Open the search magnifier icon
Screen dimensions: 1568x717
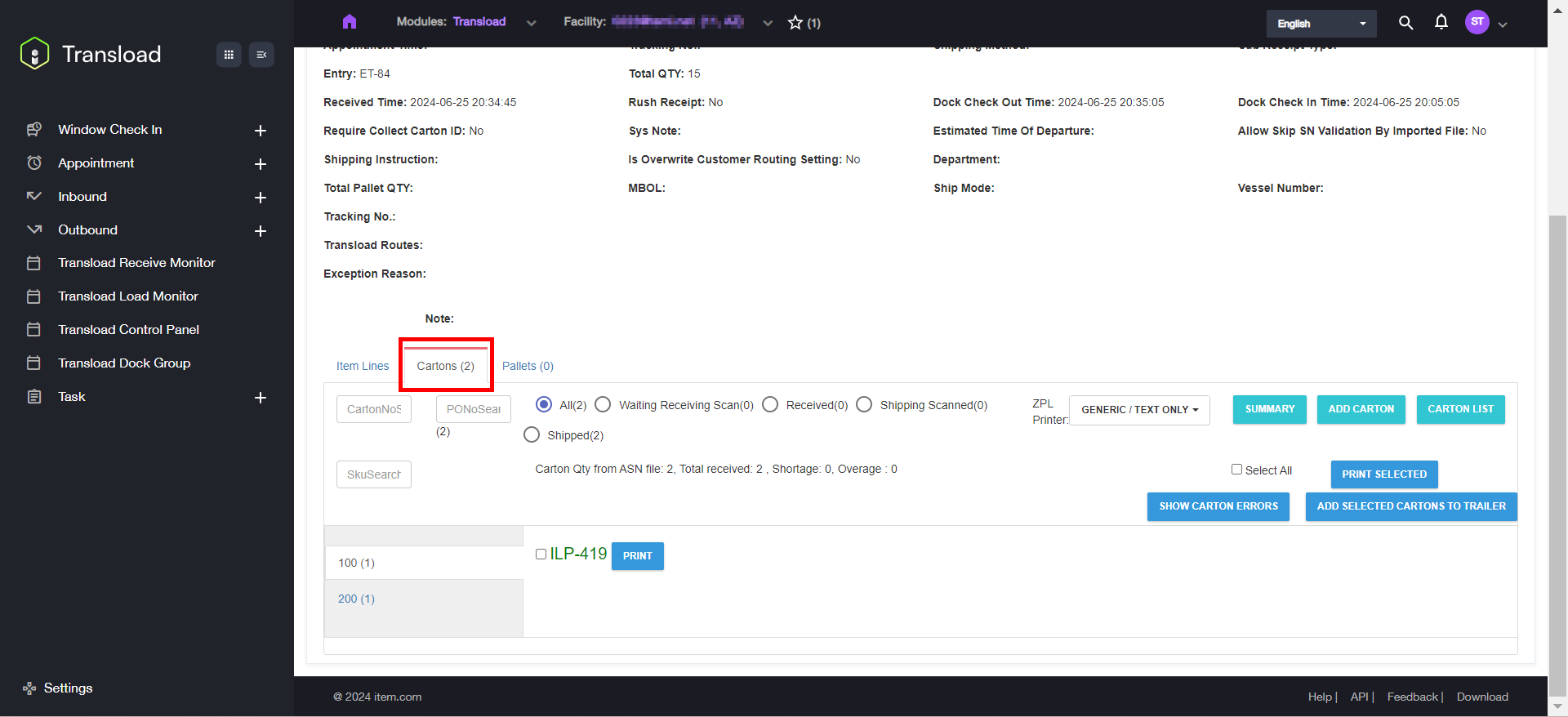click(x=1405, y=23)
